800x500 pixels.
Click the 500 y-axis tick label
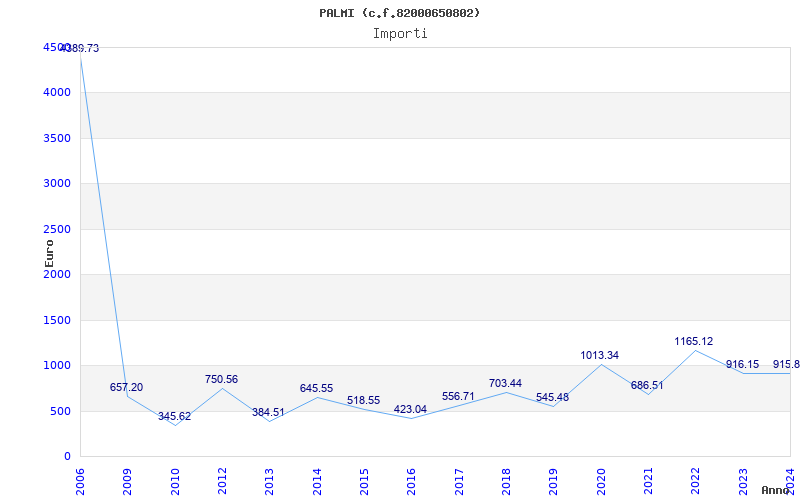(x=60, y=411)
